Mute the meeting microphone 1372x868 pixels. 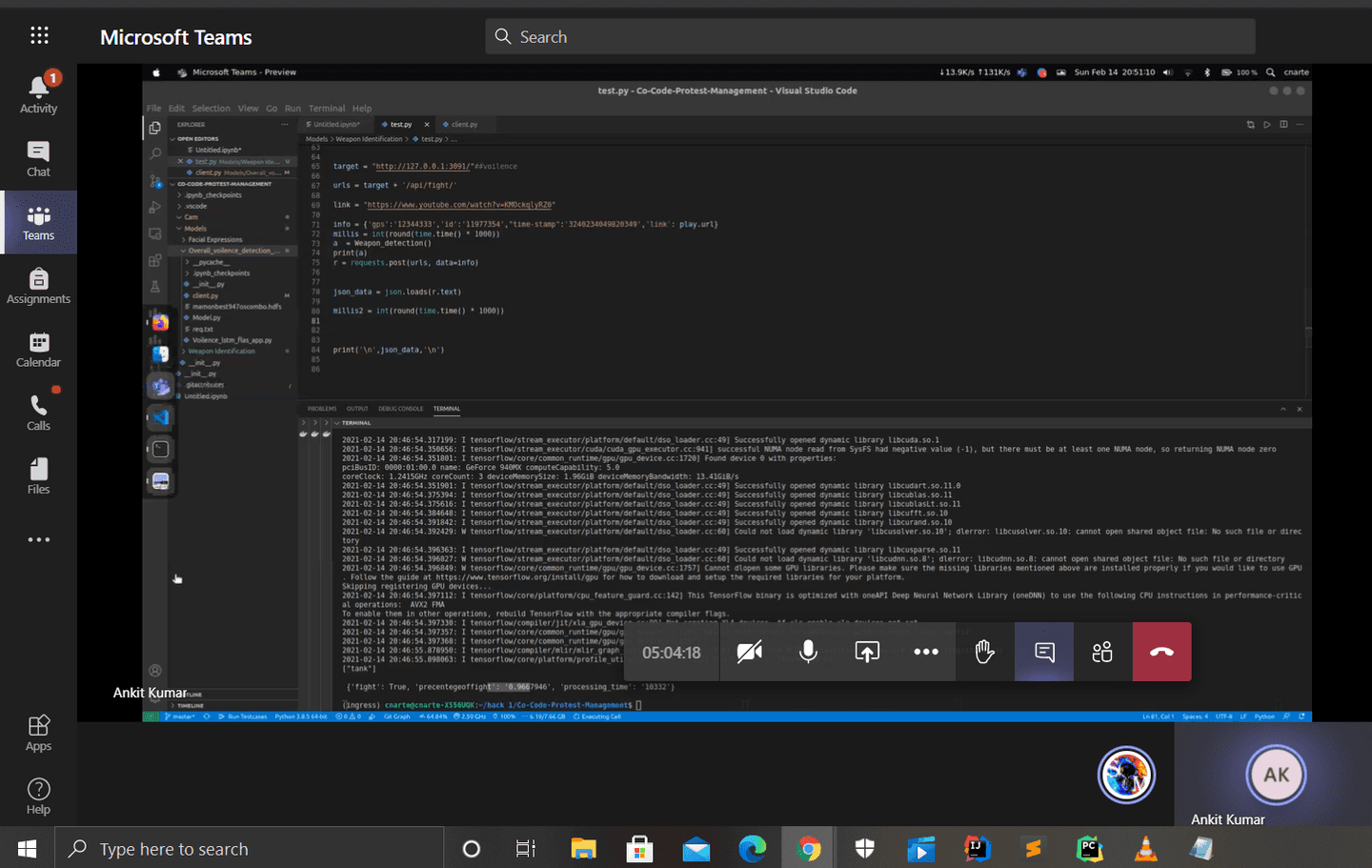[x=808, y=652]
